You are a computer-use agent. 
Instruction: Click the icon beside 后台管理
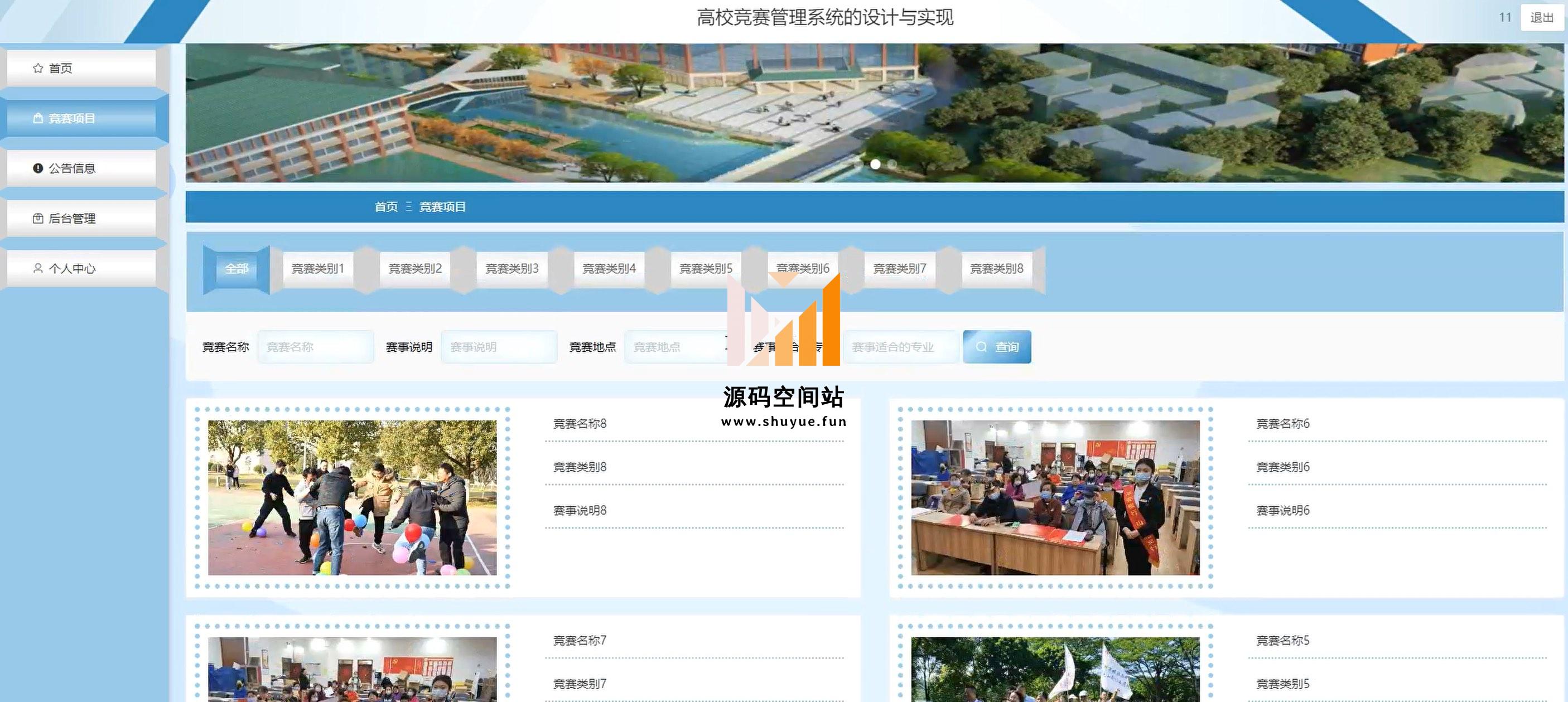click(38, 219)
